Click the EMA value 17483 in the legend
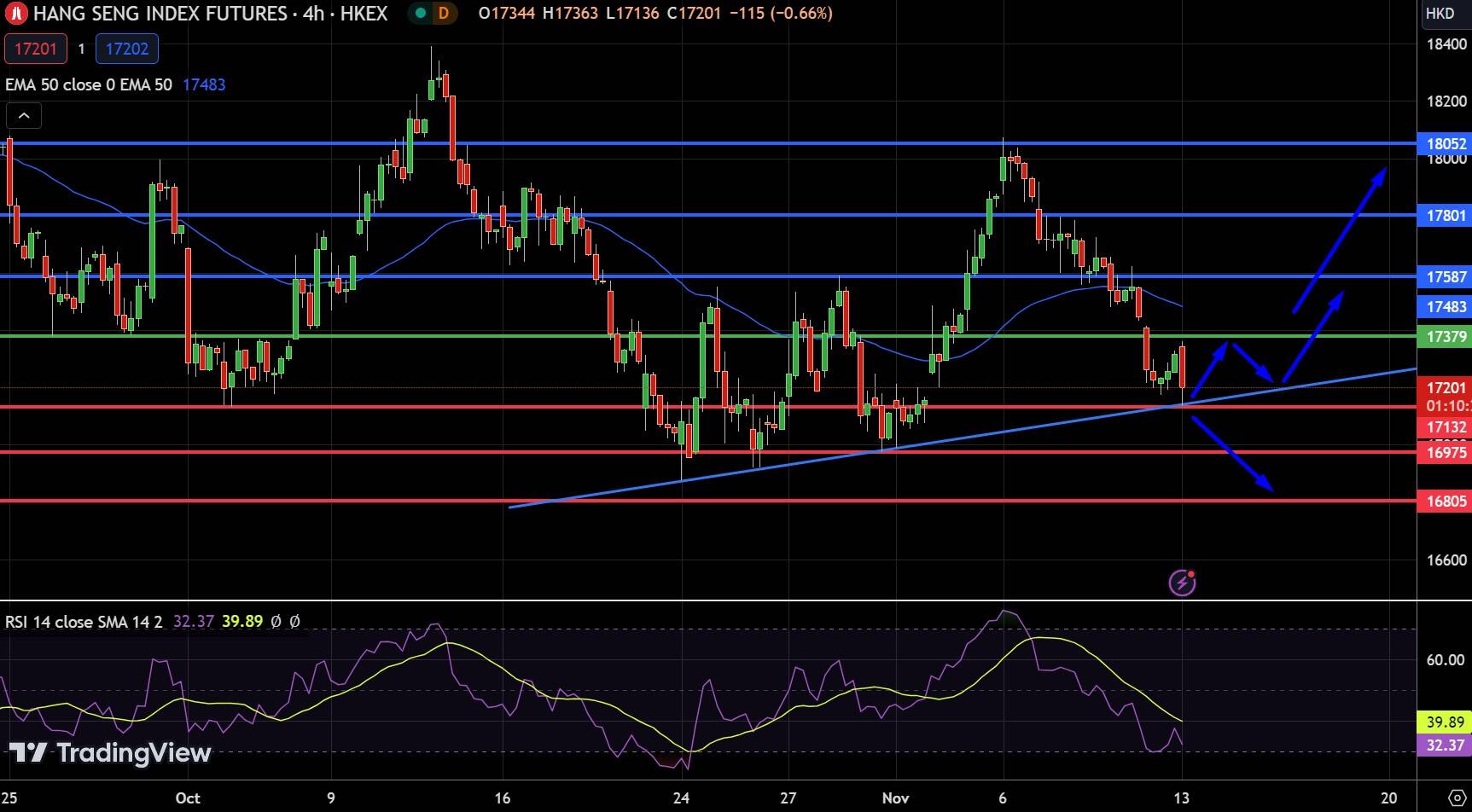 point(204,84)
